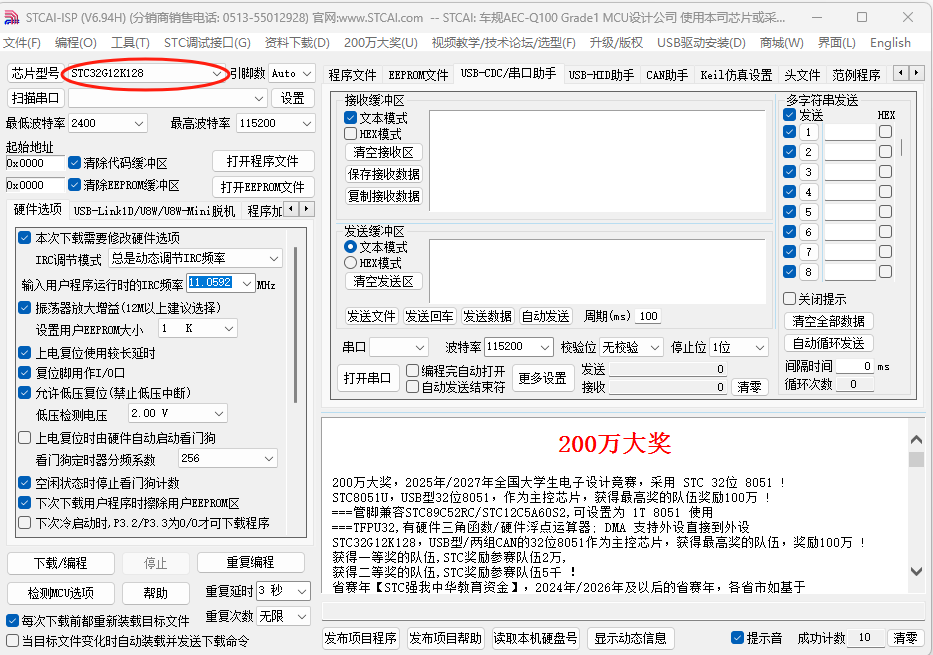Open 重复延时 3秒 dropdown
Screen dimensions: 933x655
click(302, 591)
